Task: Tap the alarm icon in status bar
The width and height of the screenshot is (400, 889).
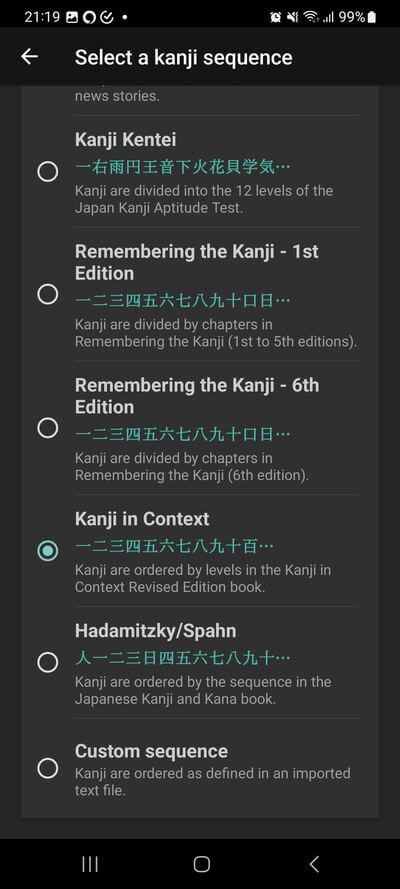Action: [275, 18]
